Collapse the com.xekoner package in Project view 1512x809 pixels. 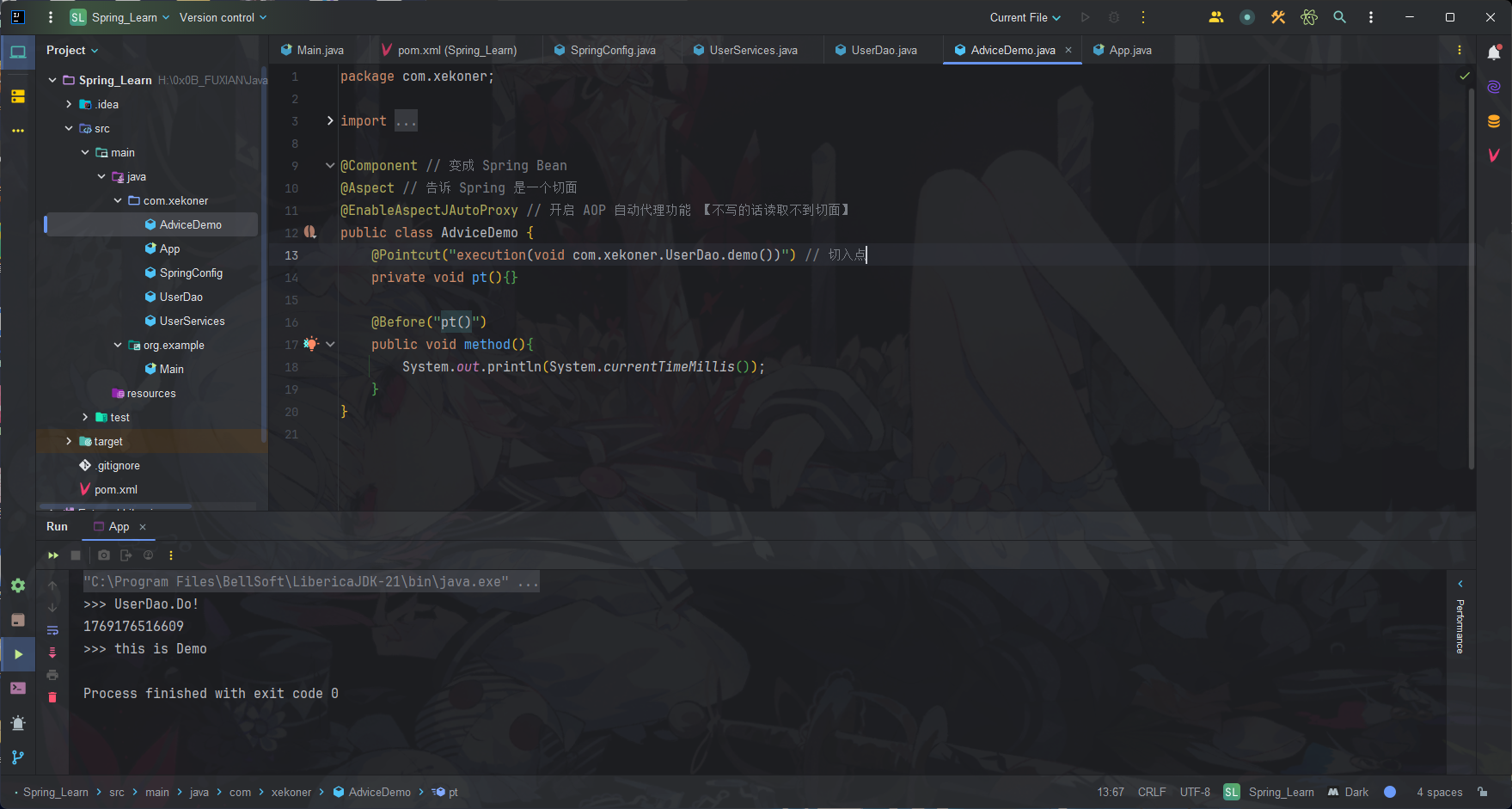tap(119, 200)
